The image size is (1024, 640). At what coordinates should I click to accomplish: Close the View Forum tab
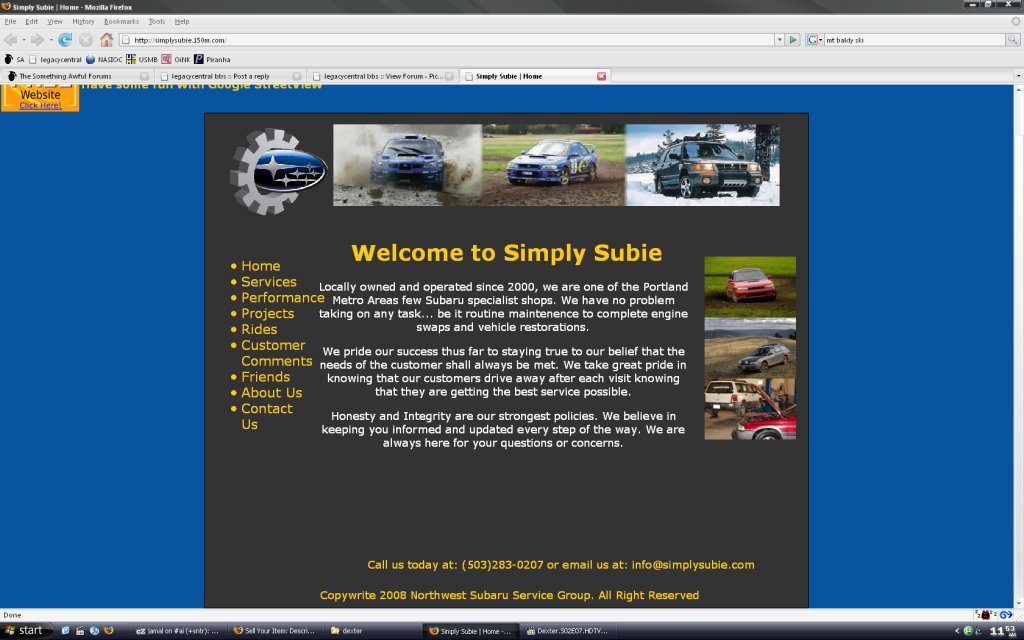pyautogui.click(x=449, y=76)
